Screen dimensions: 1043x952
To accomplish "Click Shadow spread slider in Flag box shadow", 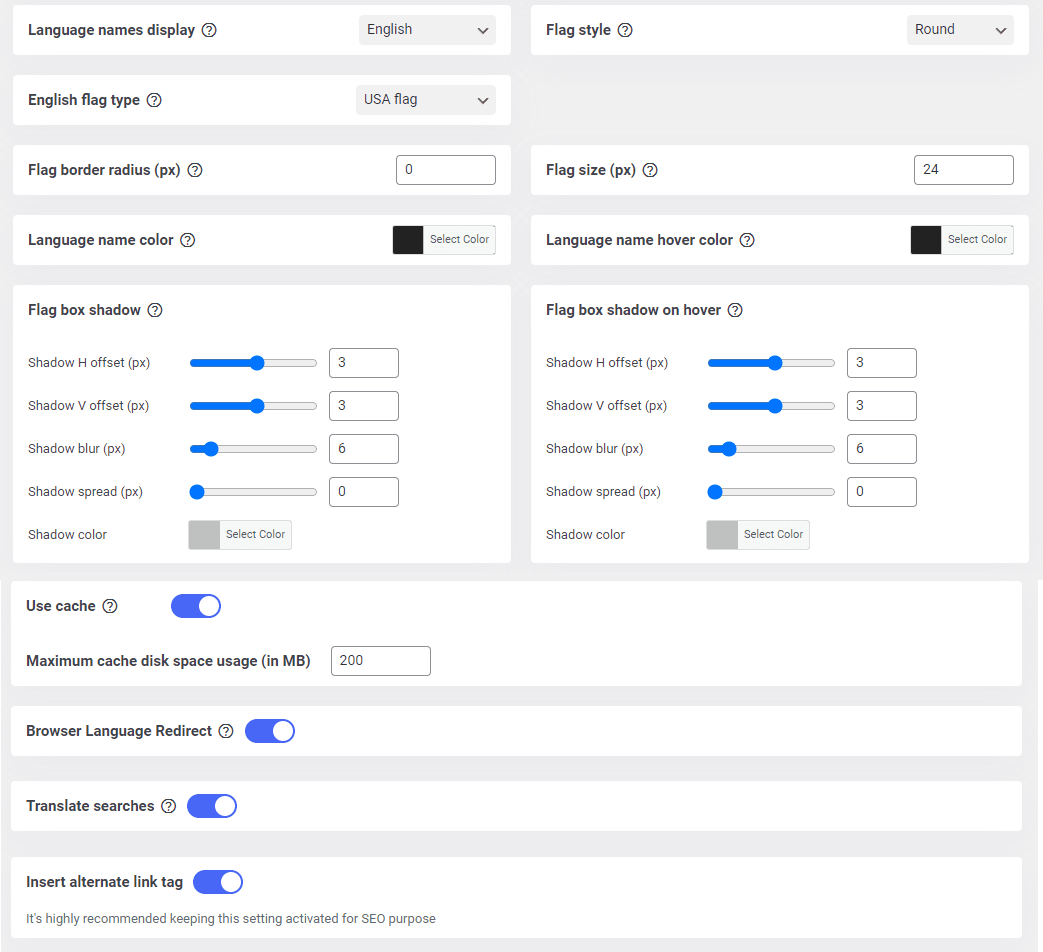I will 253,492.
